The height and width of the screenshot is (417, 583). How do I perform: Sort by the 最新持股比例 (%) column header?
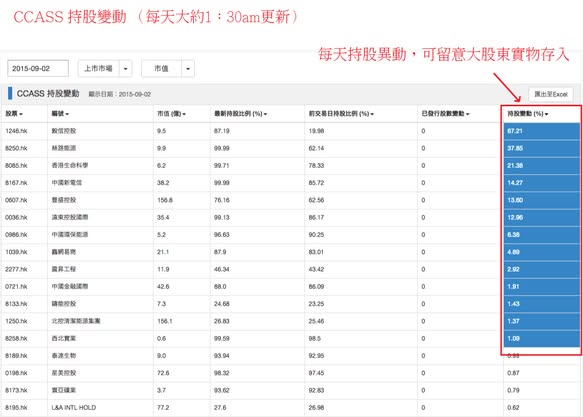241,114
